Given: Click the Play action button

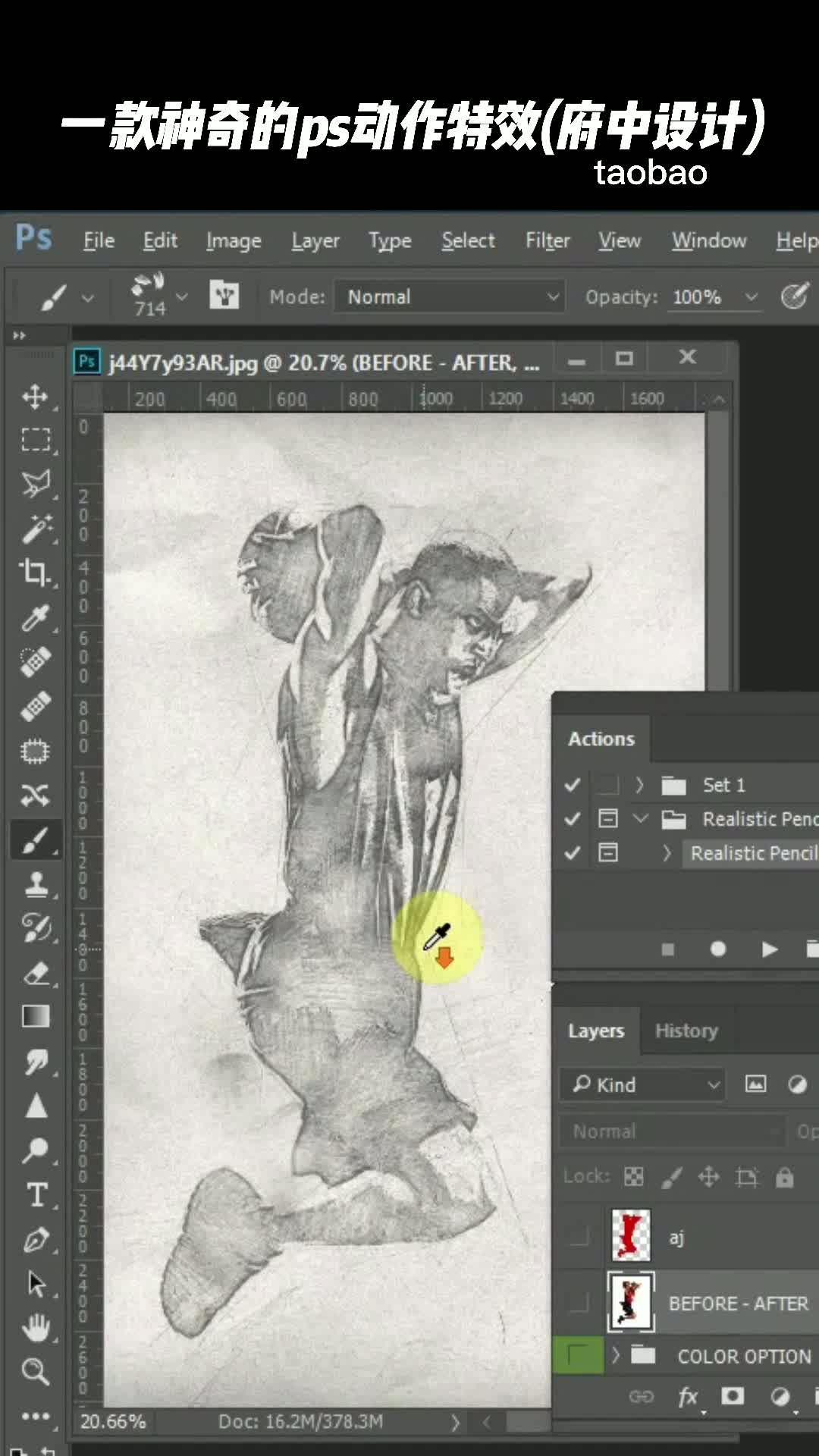Looking at the screenshot, I should coord(769,949).
